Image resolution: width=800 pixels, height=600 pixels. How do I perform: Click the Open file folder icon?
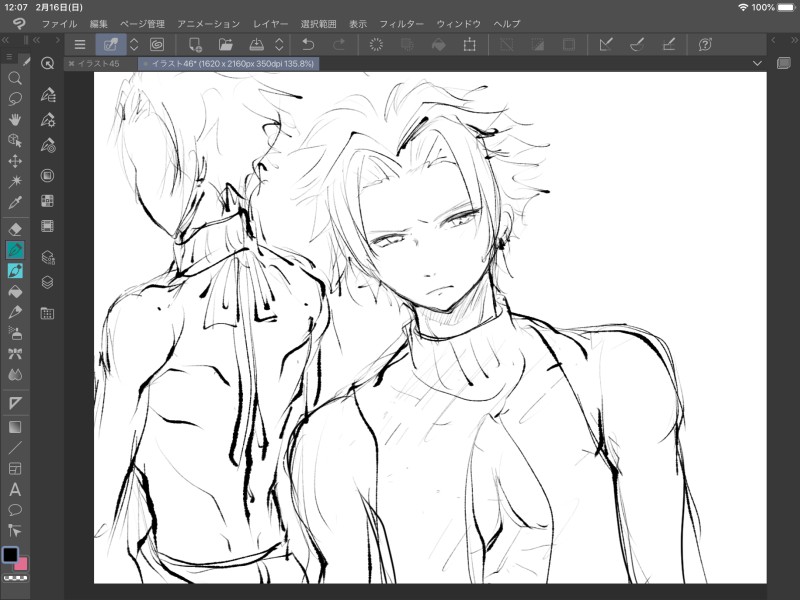coord(226,44)
